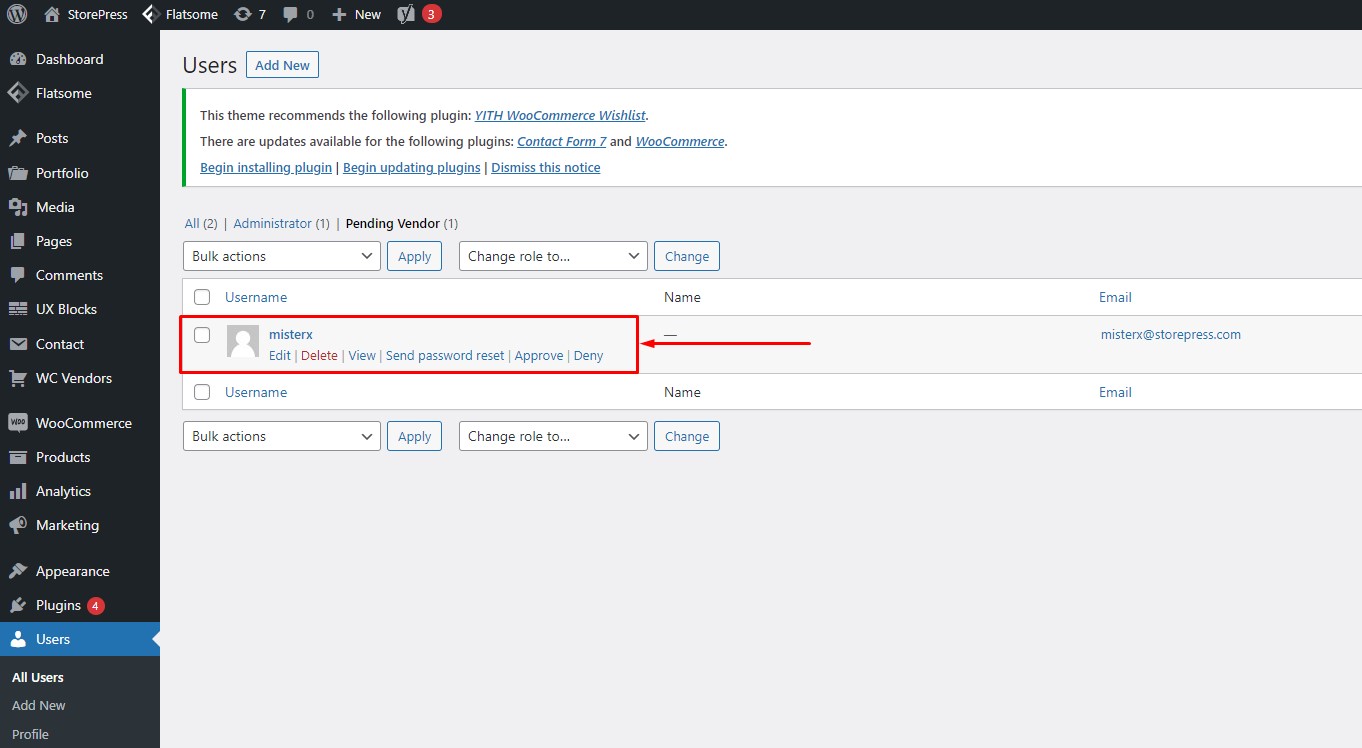Open the bottom Change role to dropdown
Image resolution: width=1362 pixels, height=748 pixels.
(x=553, y=436)
